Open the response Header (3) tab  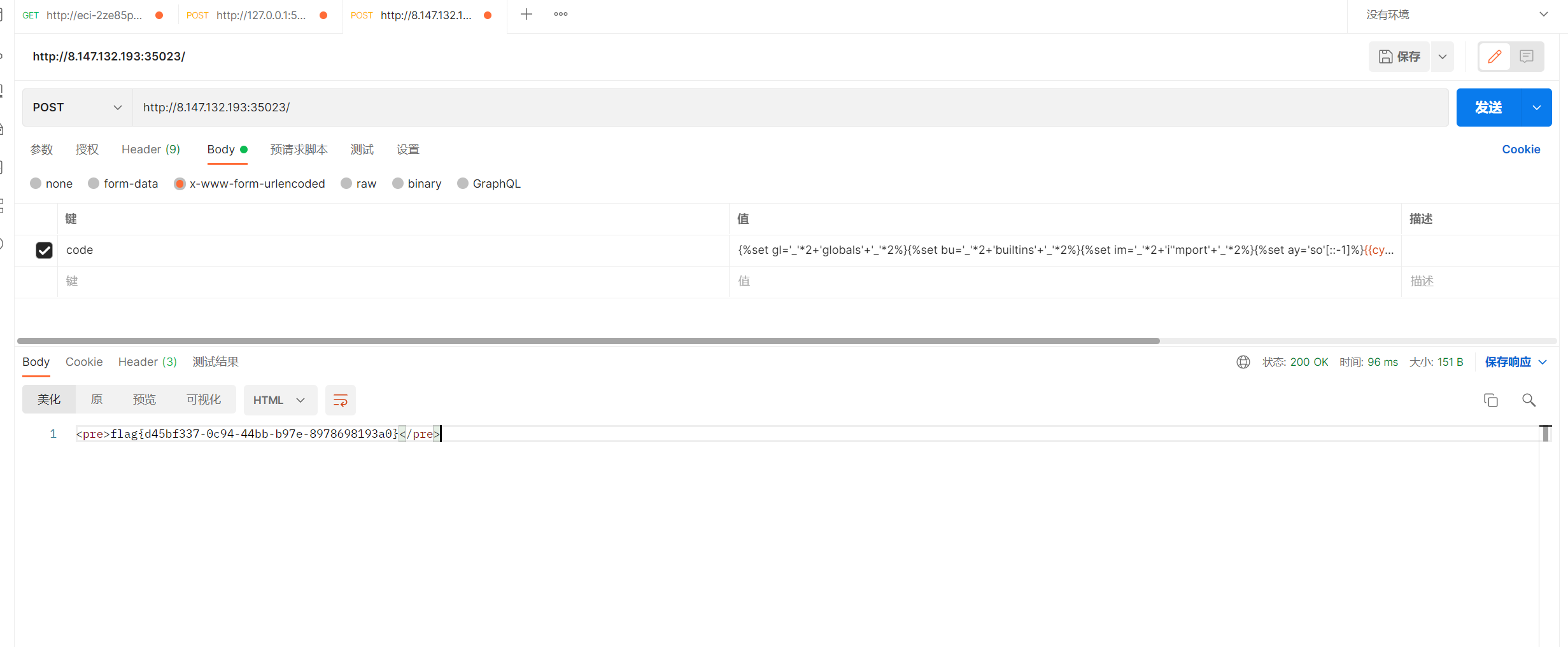148,362
